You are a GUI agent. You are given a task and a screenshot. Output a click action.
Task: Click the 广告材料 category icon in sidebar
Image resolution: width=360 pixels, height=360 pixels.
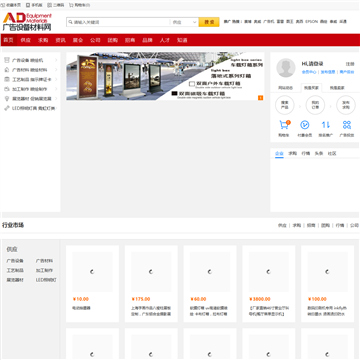pos(6,70)
